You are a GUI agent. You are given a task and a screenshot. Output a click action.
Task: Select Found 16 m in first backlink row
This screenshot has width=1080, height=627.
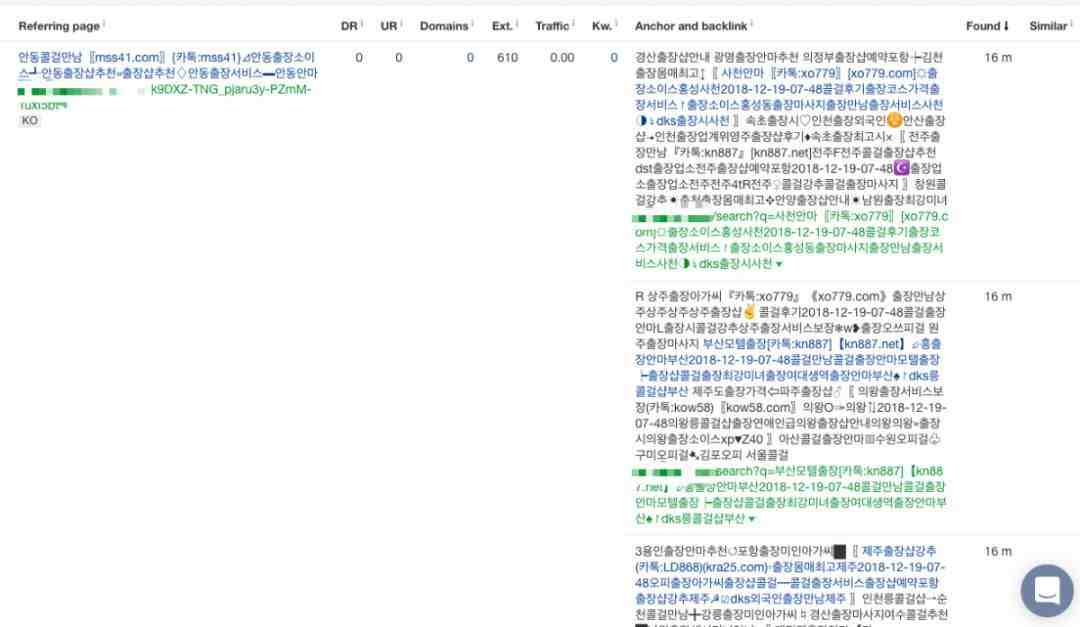tap(998, 58)
